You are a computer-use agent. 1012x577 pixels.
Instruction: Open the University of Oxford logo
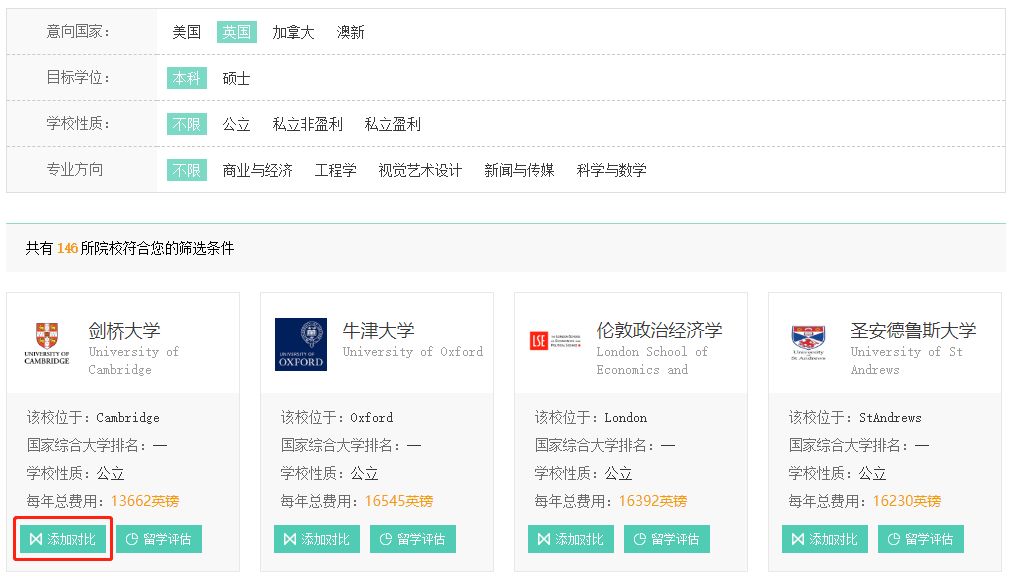(x=301, y=345)
